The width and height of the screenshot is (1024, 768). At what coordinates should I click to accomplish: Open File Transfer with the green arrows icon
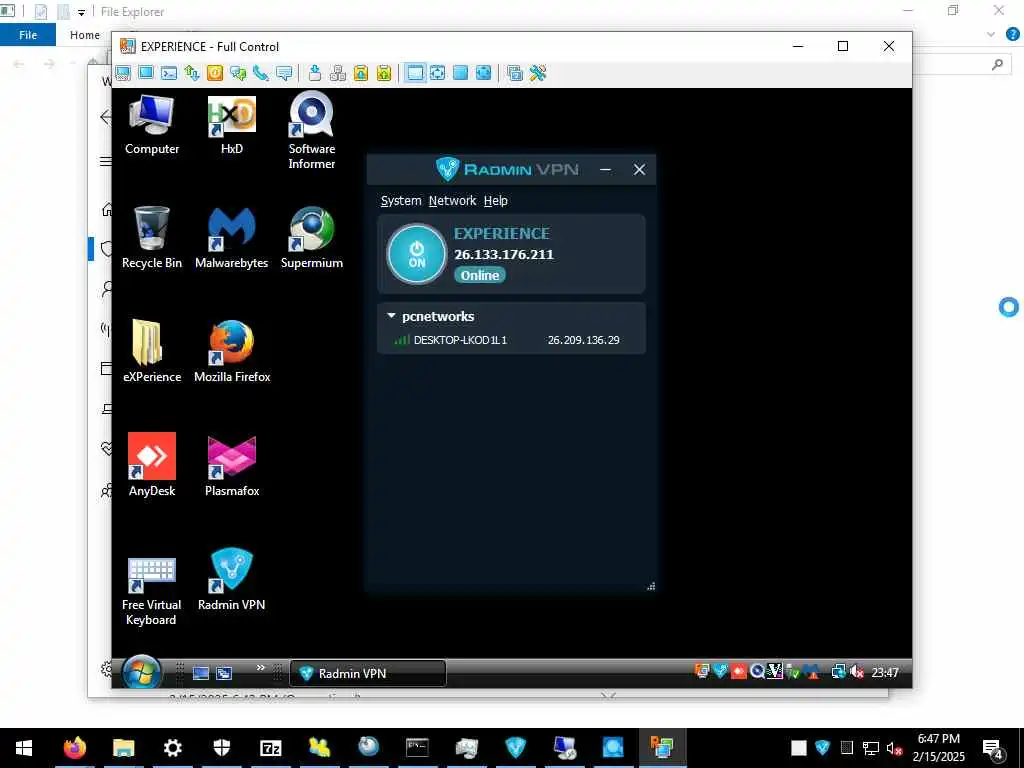(x=192, y=73)
